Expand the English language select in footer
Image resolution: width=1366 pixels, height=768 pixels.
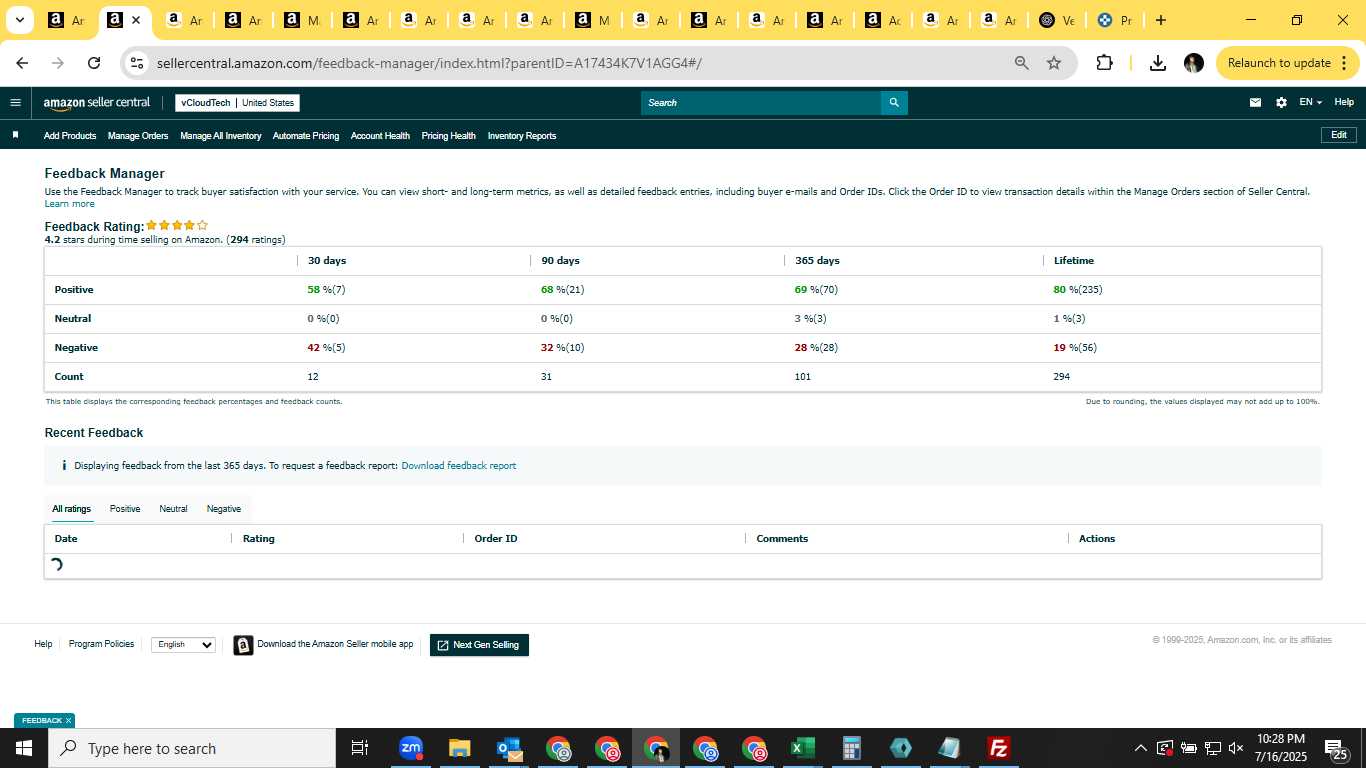(183, 645)
